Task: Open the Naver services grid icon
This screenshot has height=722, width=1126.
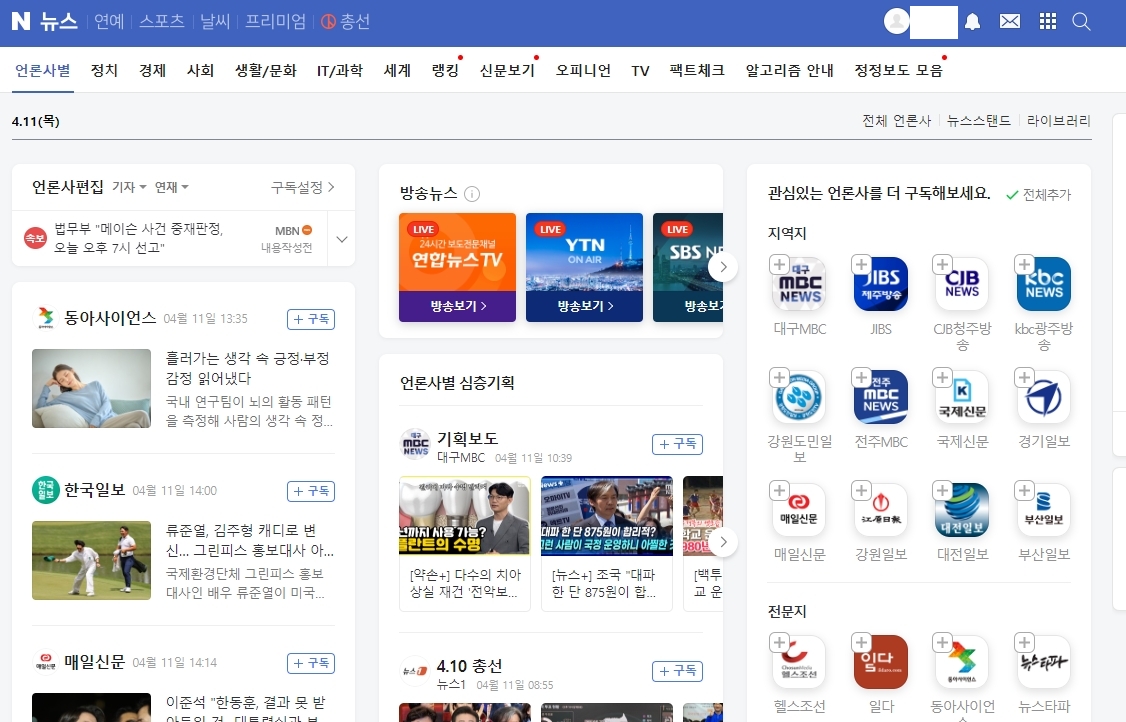Action: pos(1047,21)
